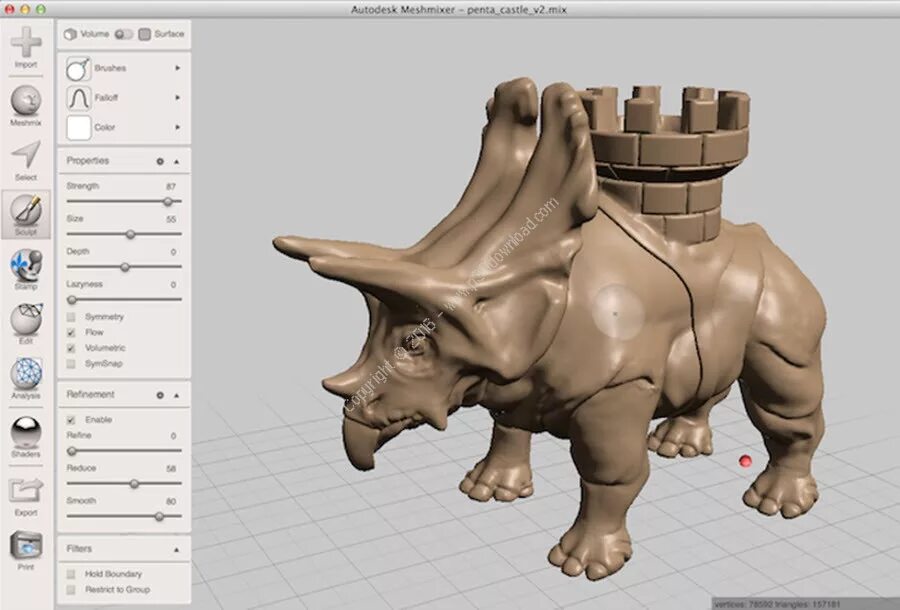
Task: Click the Lazyness slider handle
Action: pos(72,300)
